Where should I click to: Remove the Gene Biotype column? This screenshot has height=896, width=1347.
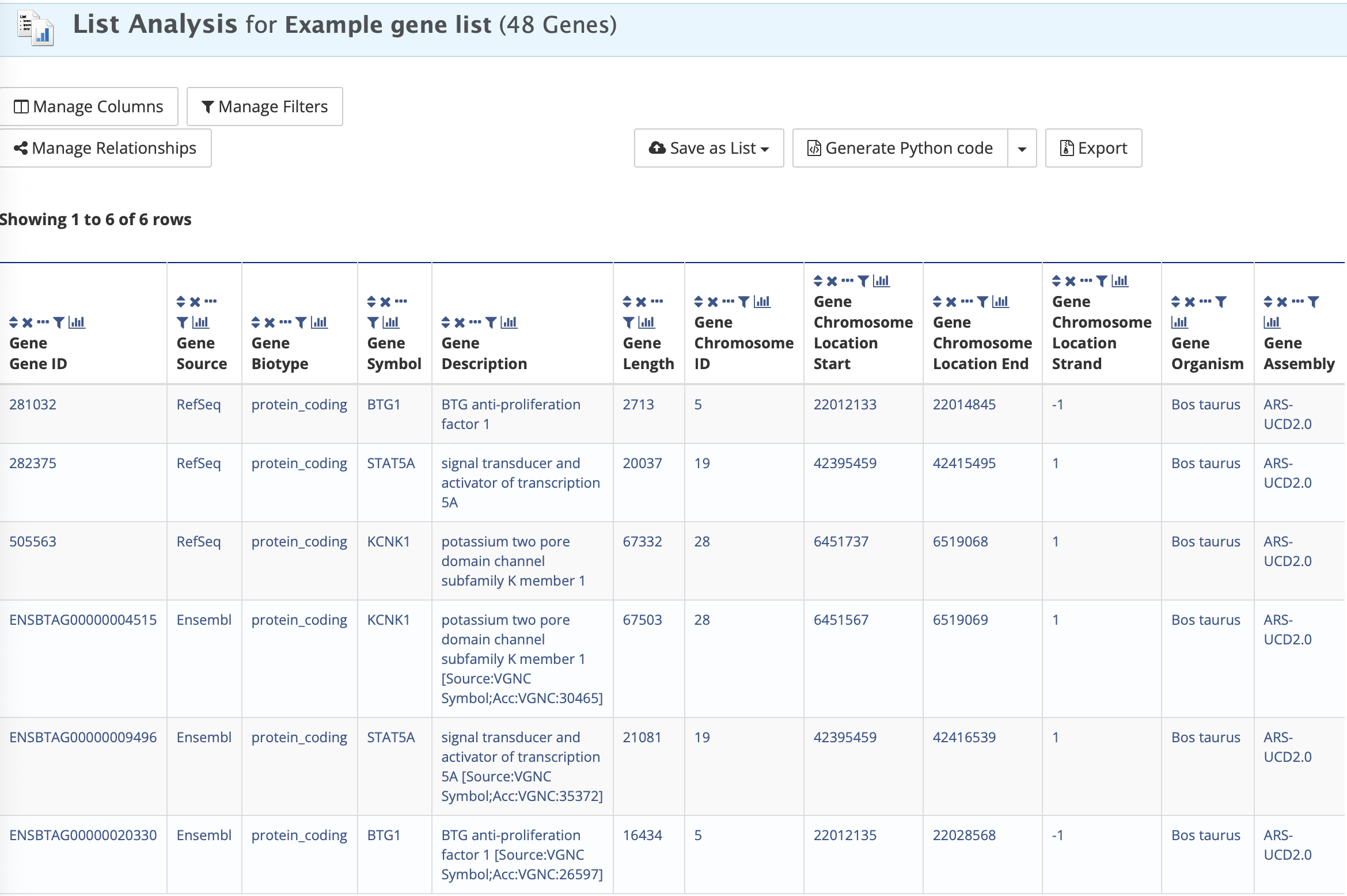[x=270, y=322]
